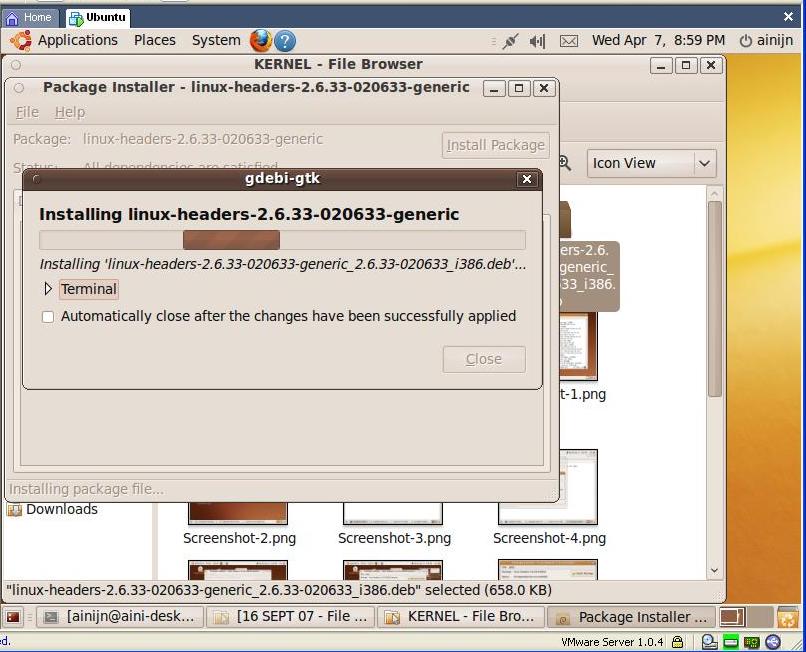Open the Icon View dropdown
Viewport: 806px width, 652px height.
651,164
